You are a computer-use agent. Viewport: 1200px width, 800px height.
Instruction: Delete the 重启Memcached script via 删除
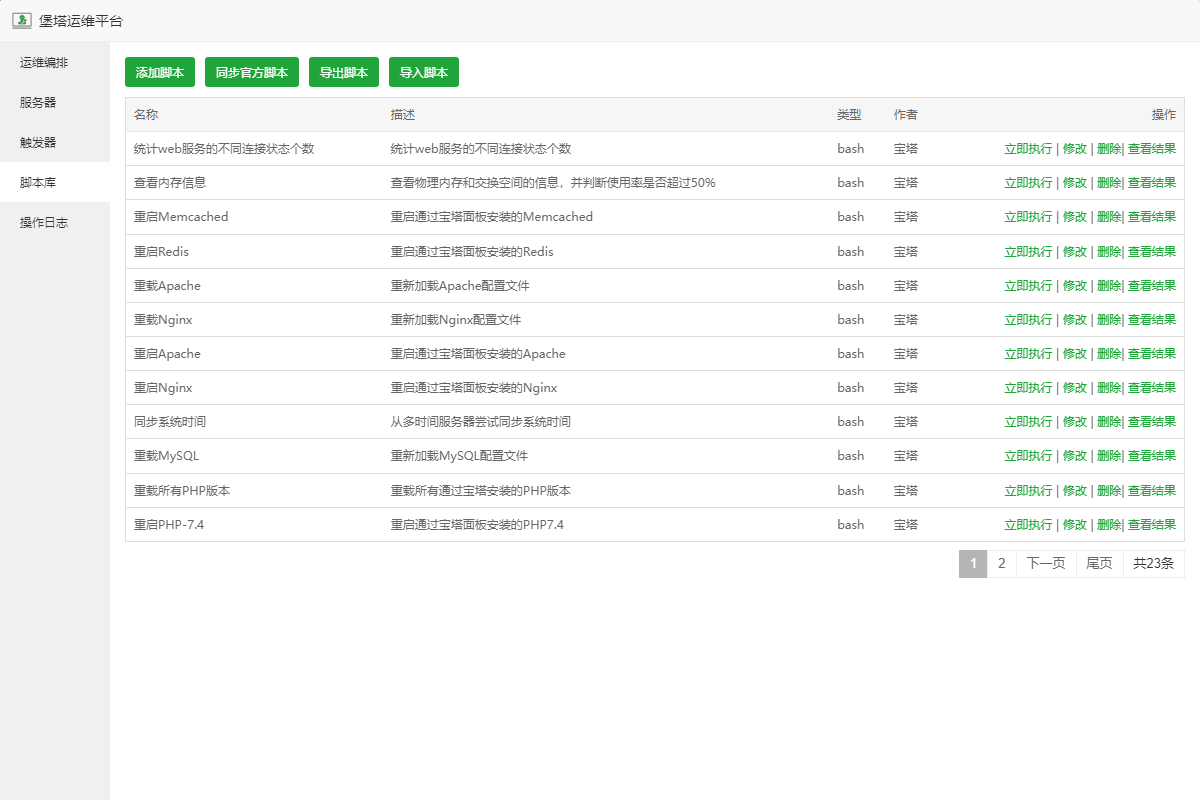tap(1108, 217)
